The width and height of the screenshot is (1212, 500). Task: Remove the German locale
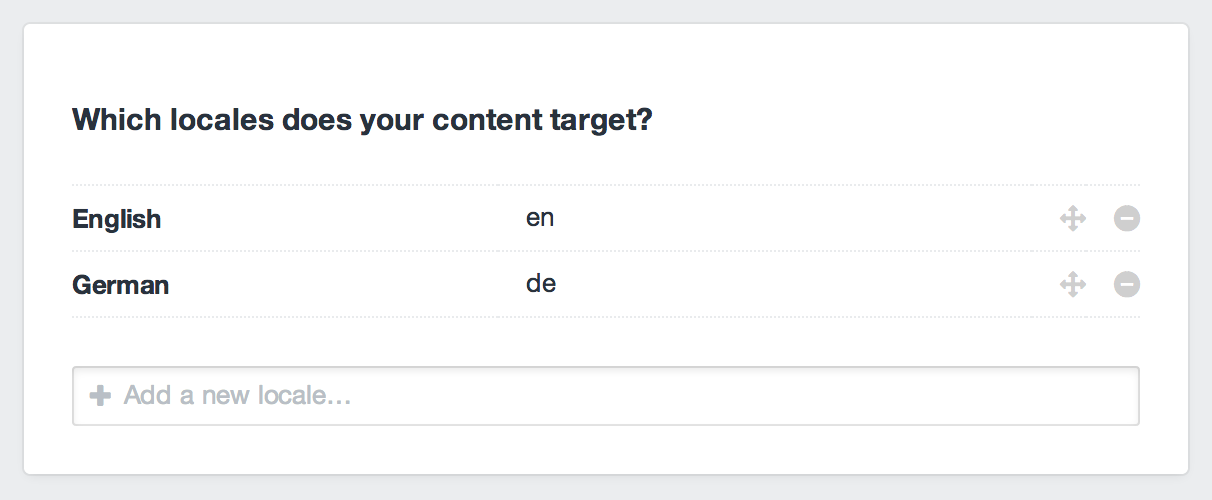[x=1127, y=285]
